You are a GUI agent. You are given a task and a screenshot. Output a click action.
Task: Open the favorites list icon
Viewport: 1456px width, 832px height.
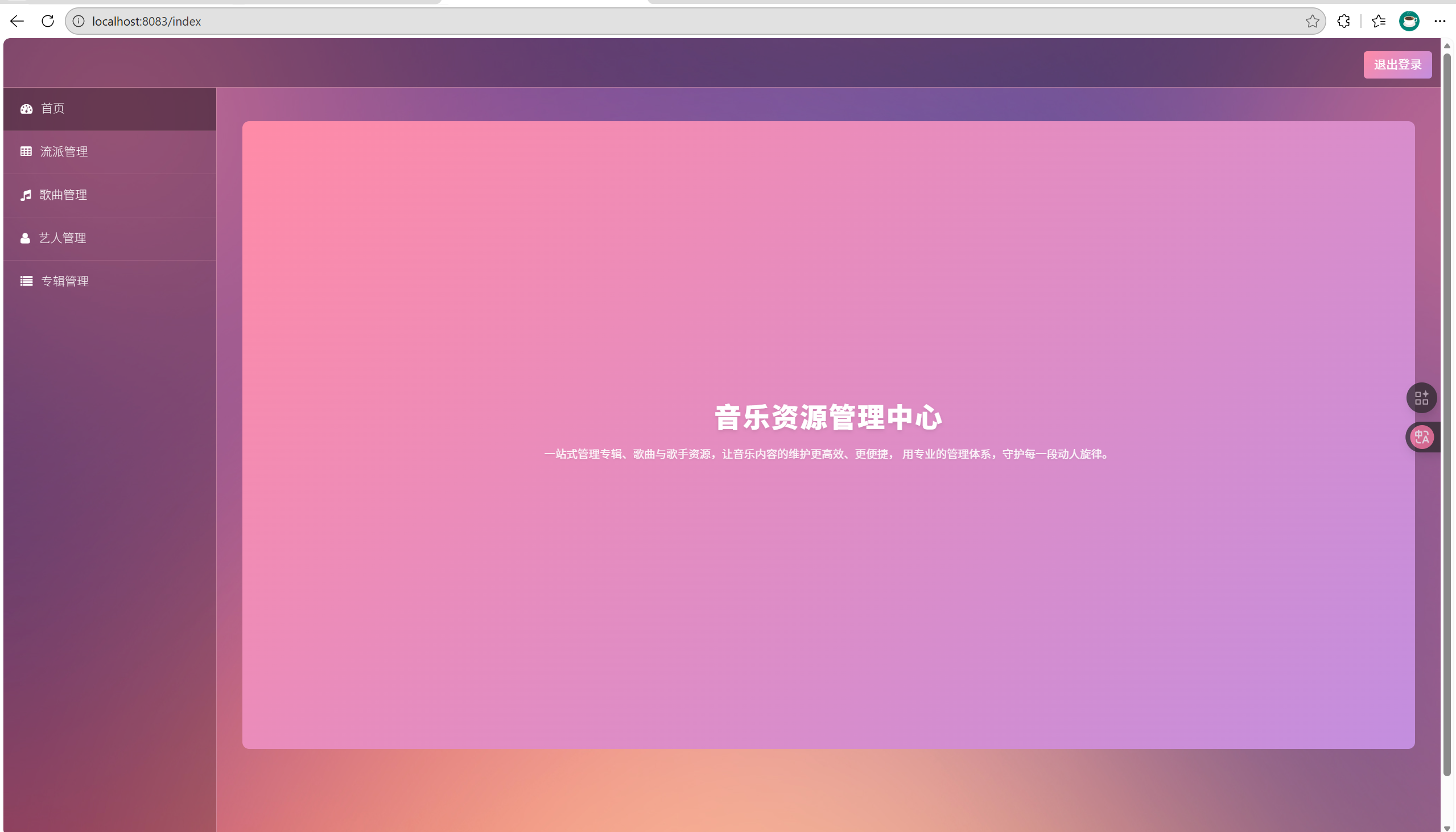point(1378,21)
